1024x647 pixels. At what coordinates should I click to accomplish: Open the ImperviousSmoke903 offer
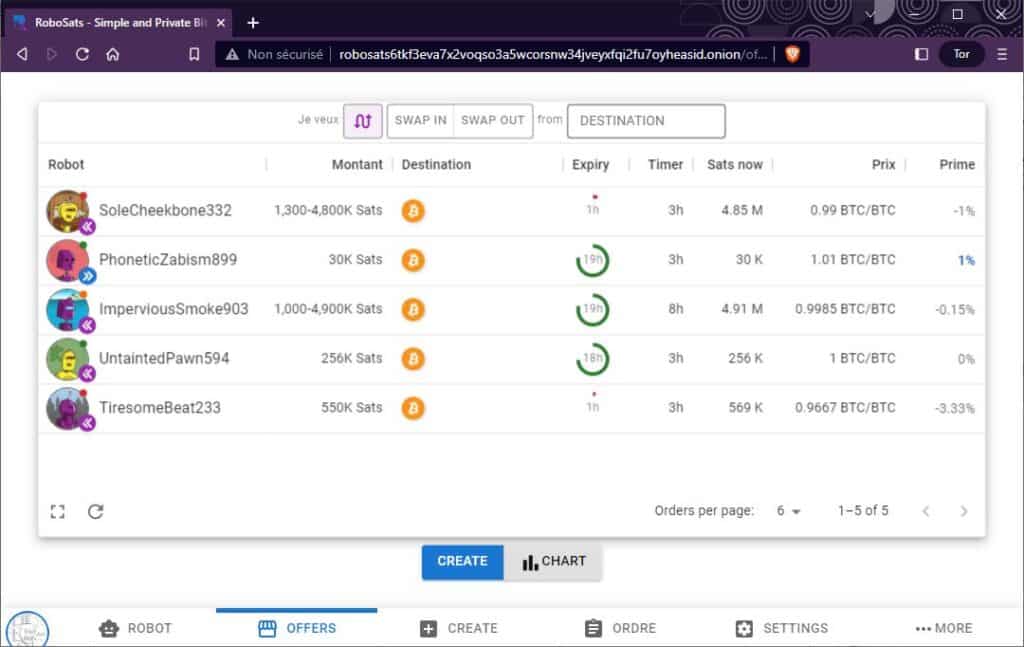tap(511, 309)
